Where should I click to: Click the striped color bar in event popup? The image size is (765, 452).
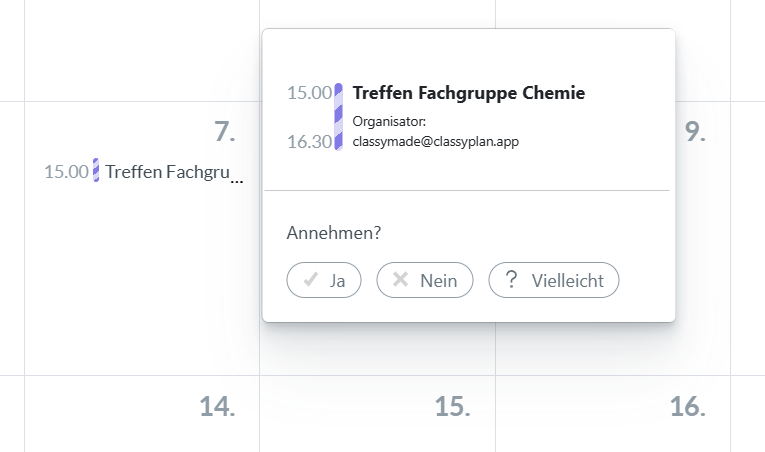(x=339, y=117)
